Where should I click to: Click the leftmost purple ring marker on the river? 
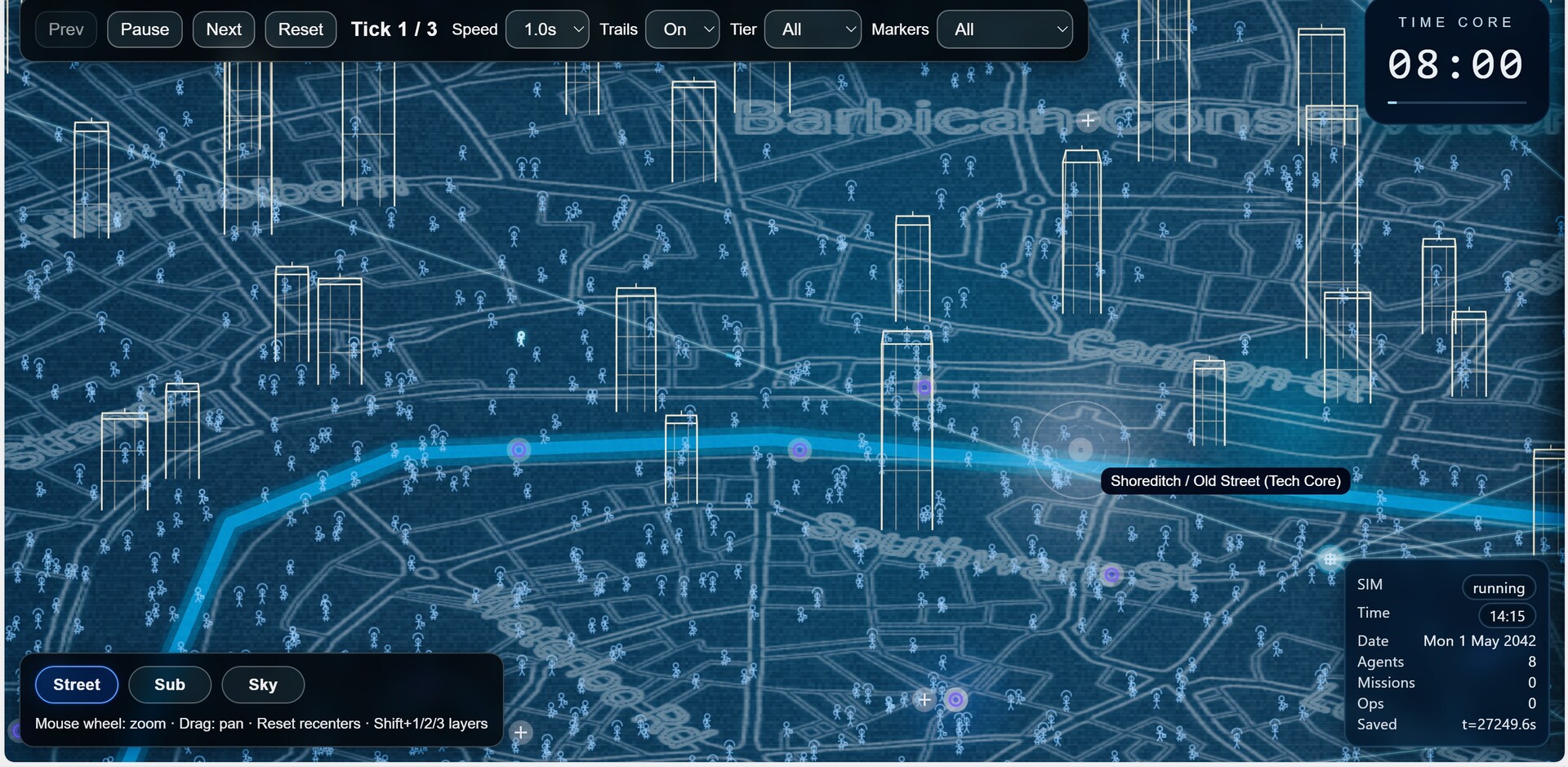pos(519,449)
